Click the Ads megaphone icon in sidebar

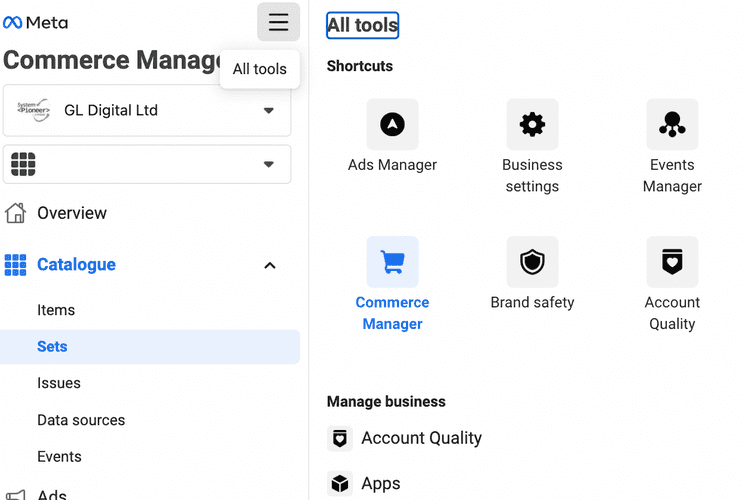[x=15, y=495]
